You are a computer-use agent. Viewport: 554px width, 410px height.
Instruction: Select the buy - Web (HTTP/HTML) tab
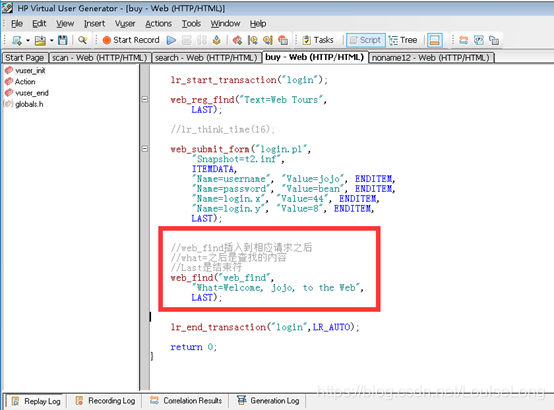click(x=314, y=57)
